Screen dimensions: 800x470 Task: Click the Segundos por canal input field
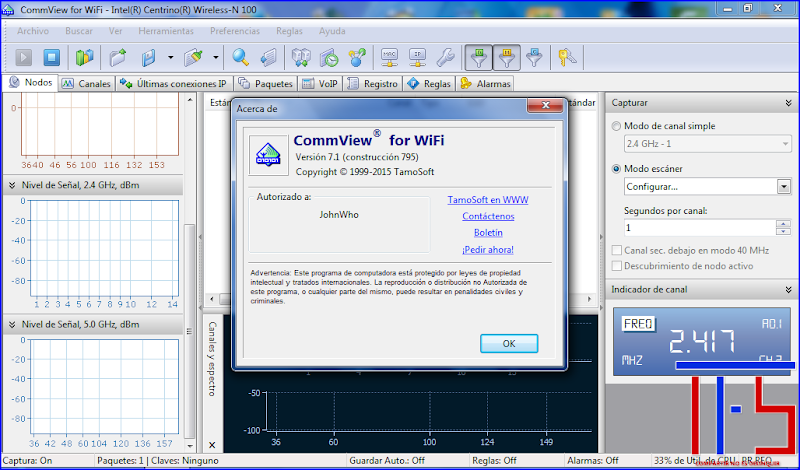pos(700,228)
